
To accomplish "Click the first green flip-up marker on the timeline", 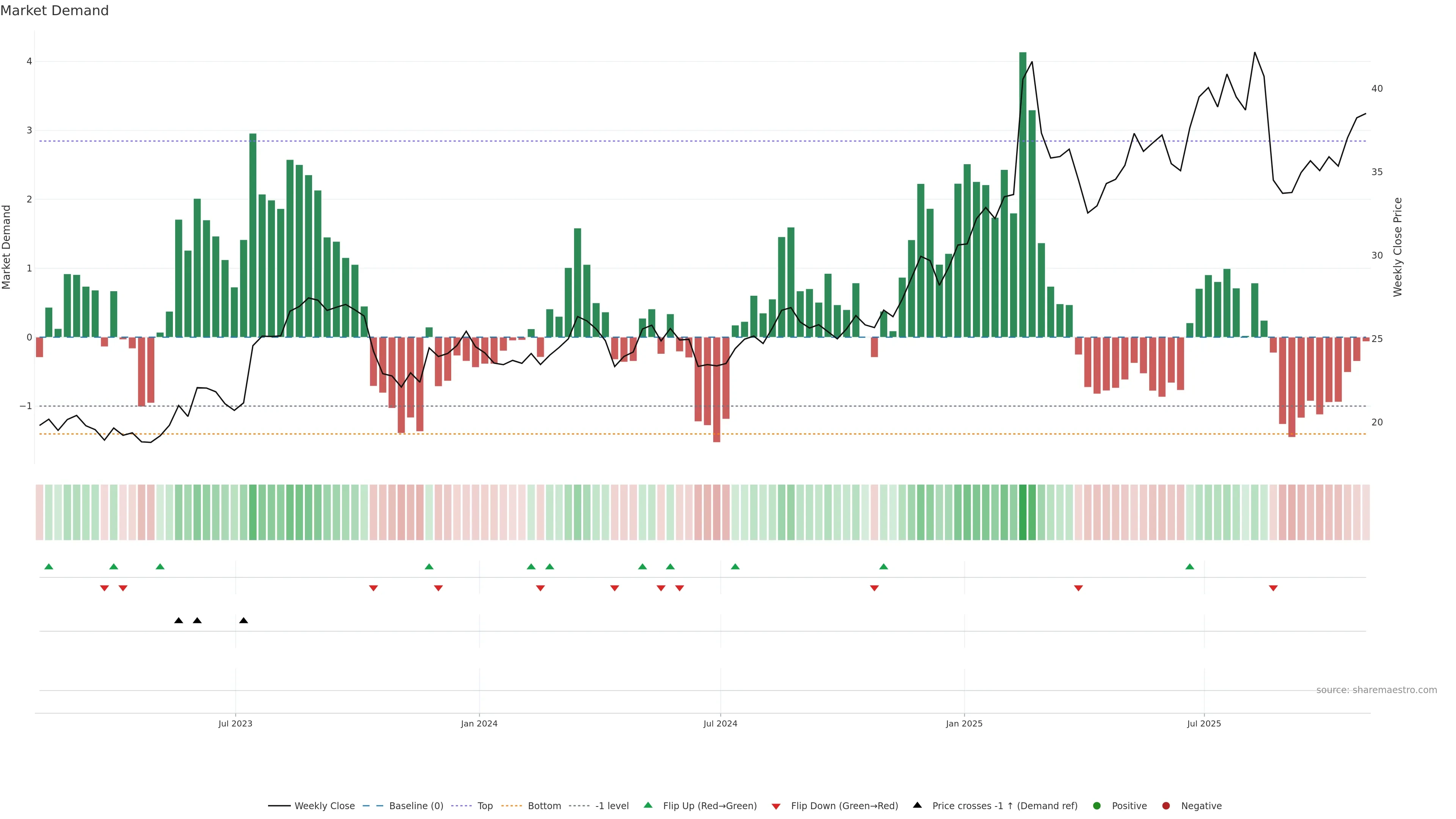I will click(x=49, y=566).
